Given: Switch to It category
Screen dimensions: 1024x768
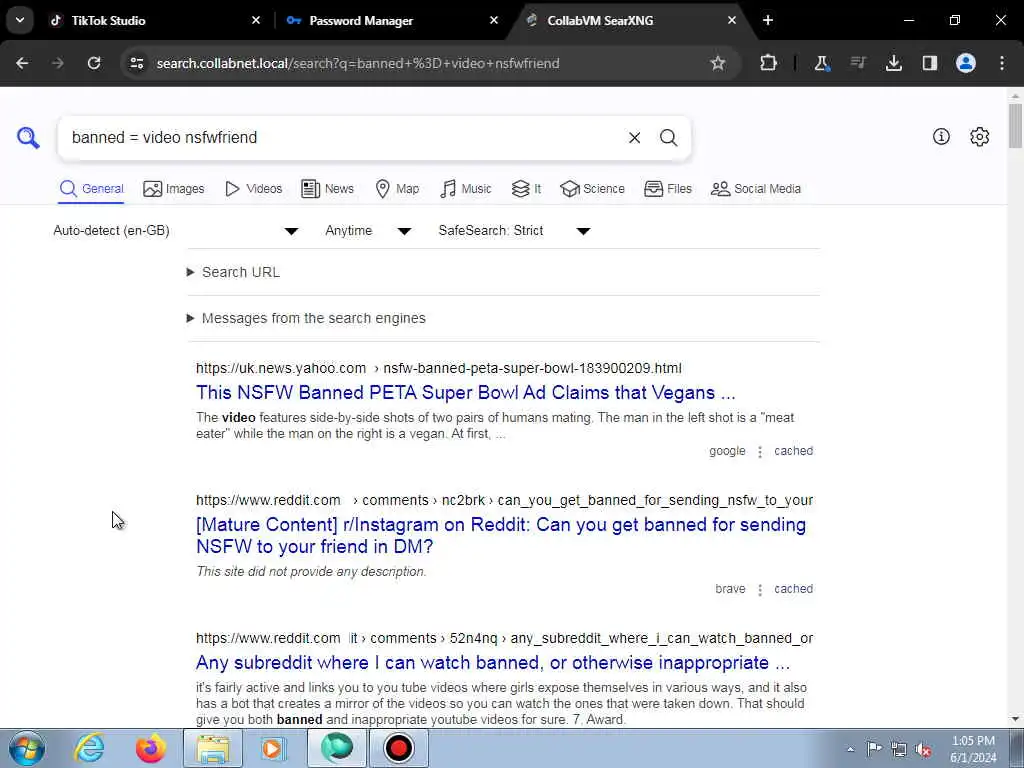Looking at the screenshot, I should point(526,189).
